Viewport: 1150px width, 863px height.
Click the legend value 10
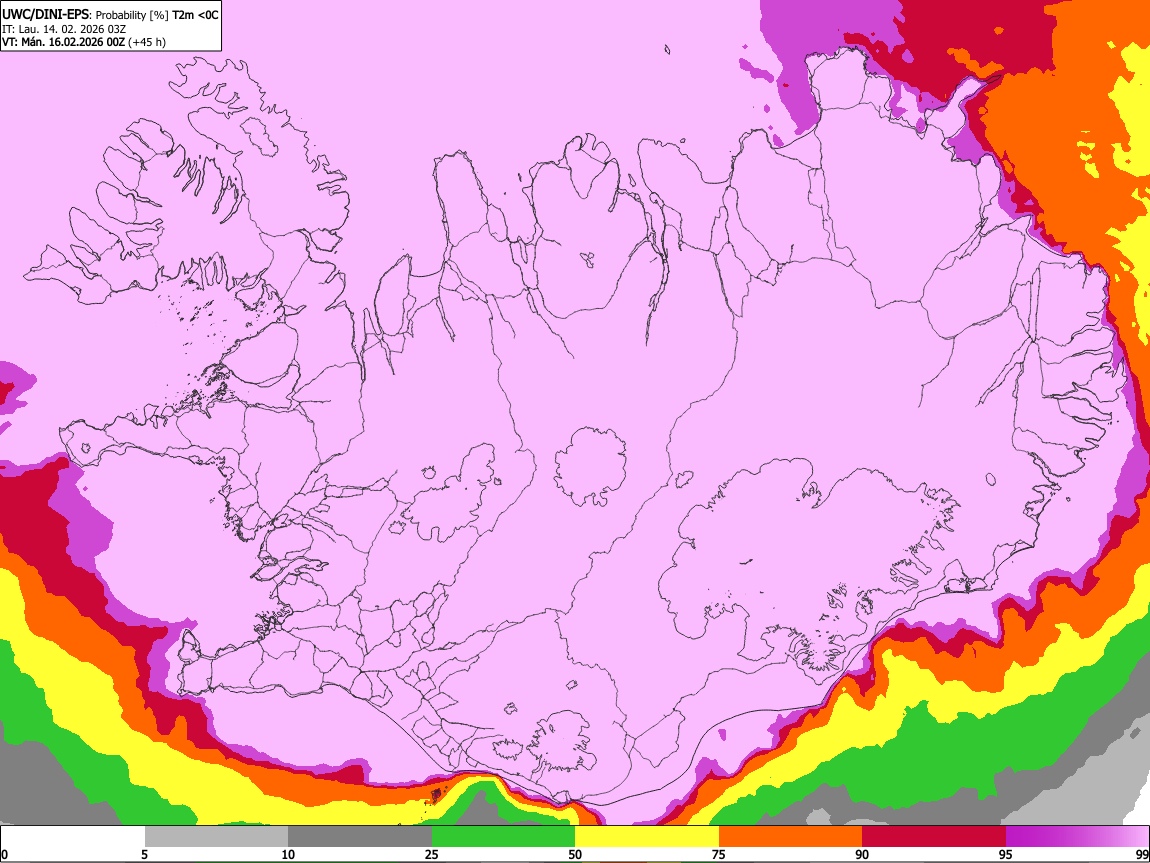pos(288,854)
